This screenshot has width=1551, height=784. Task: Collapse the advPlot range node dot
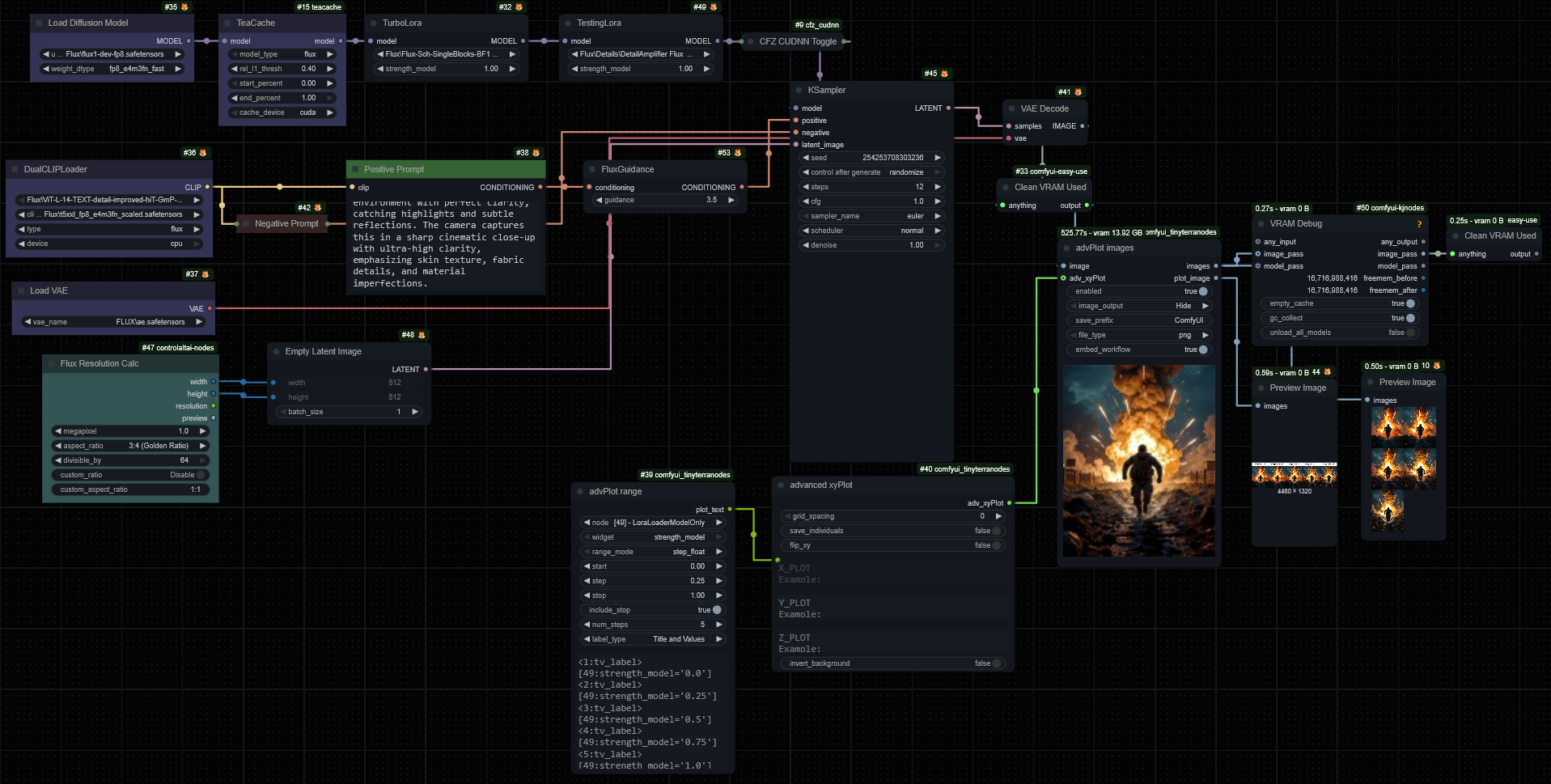[x=580, y=491]
